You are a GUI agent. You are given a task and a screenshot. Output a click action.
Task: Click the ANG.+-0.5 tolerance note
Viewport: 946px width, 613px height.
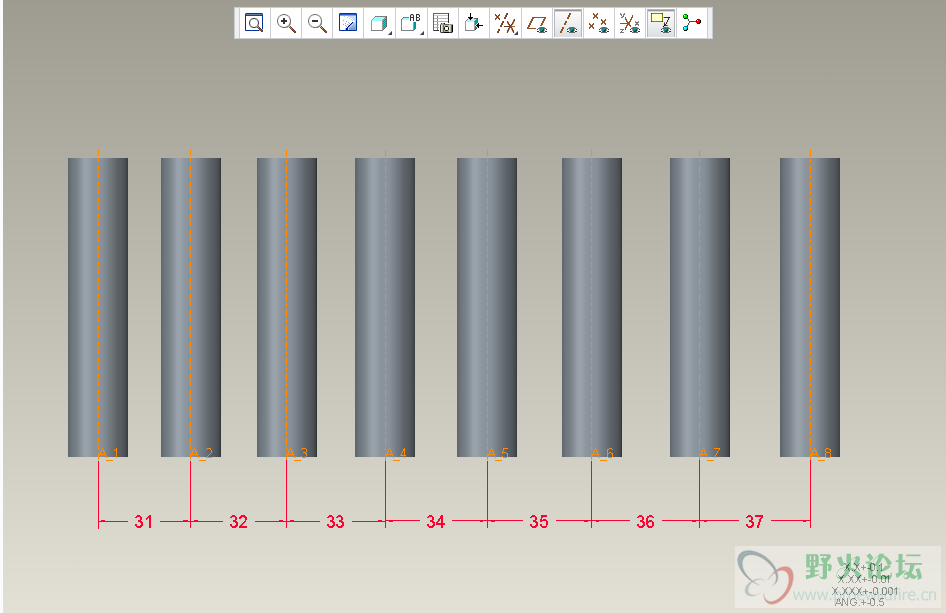click(860, 602)
